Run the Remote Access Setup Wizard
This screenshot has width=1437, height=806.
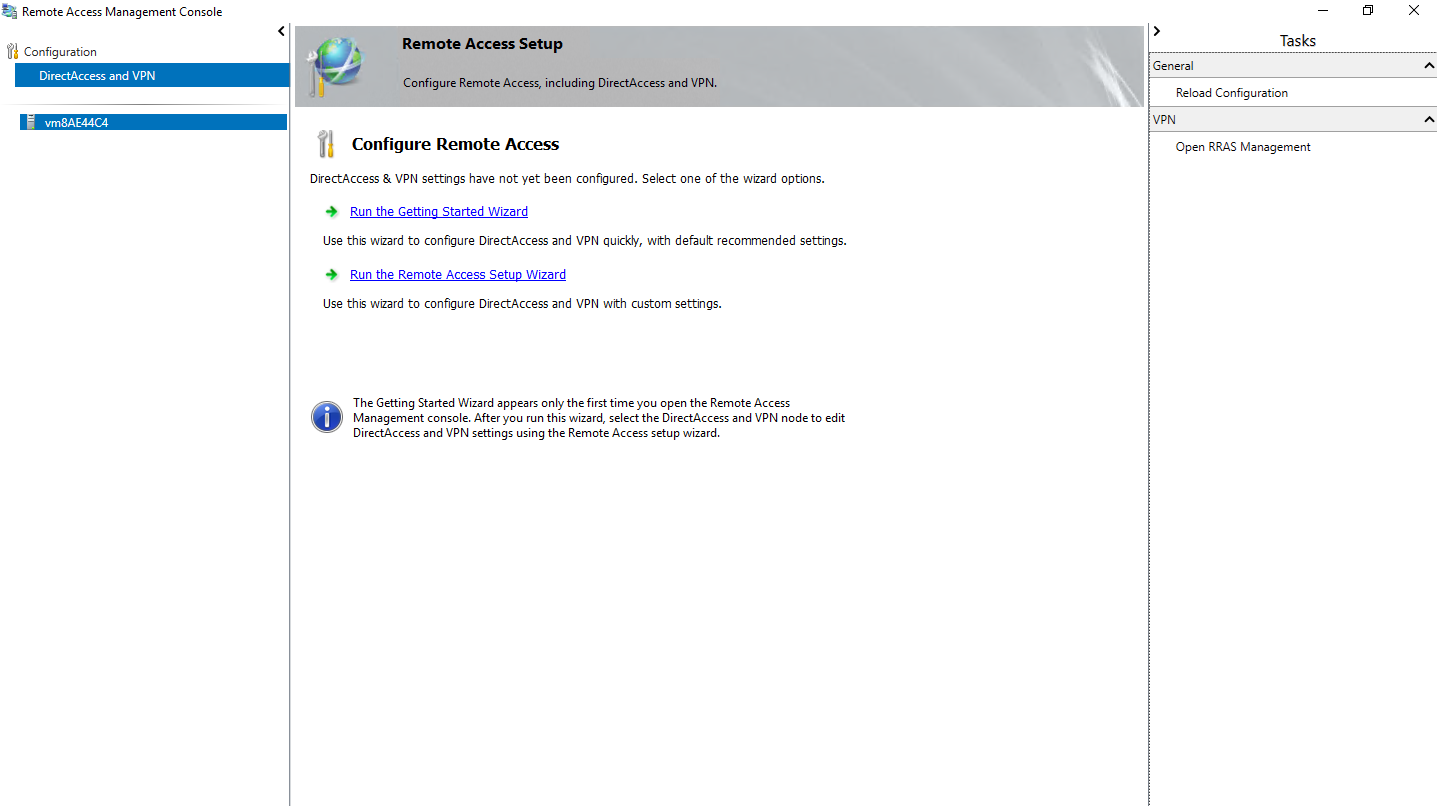457,274
